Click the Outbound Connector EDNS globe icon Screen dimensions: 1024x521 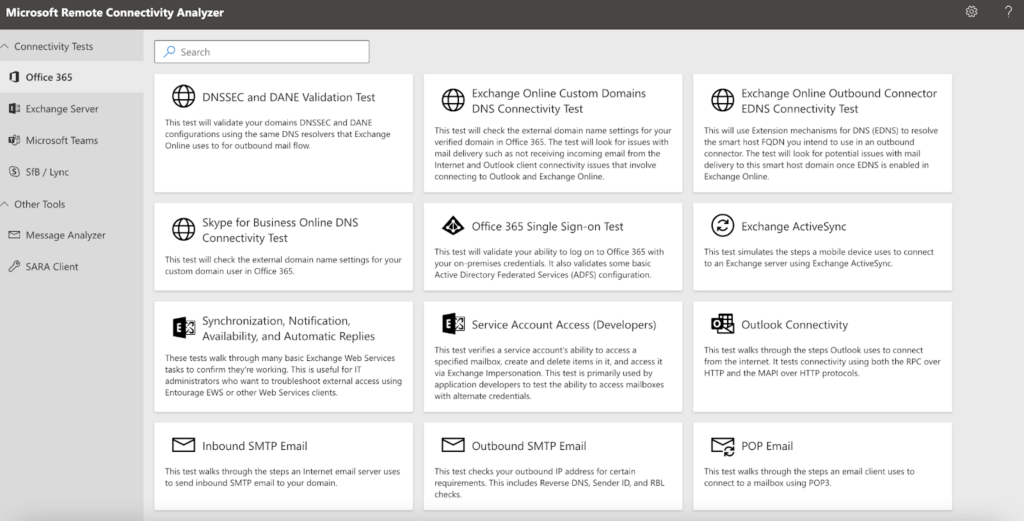pyautogui.click(x=722, y=100)
